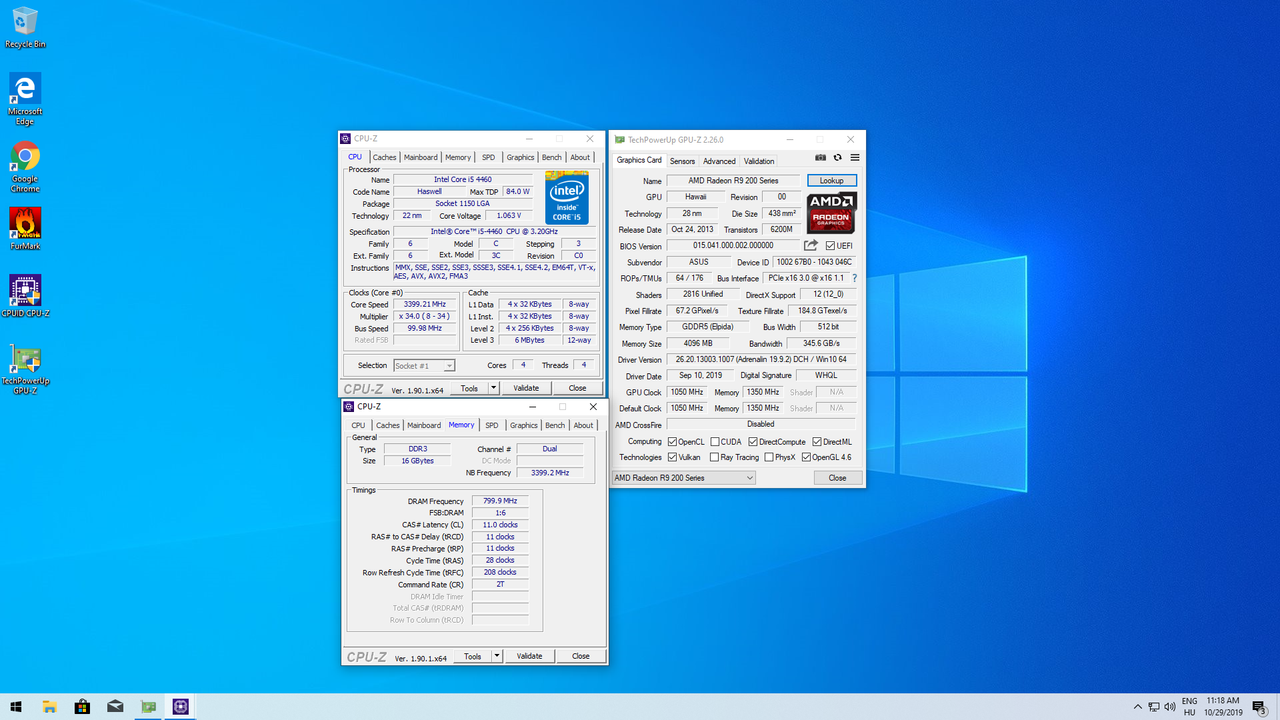Click the GPU-Z title bar app icon

pyautogui.click(x=620, y=140)
